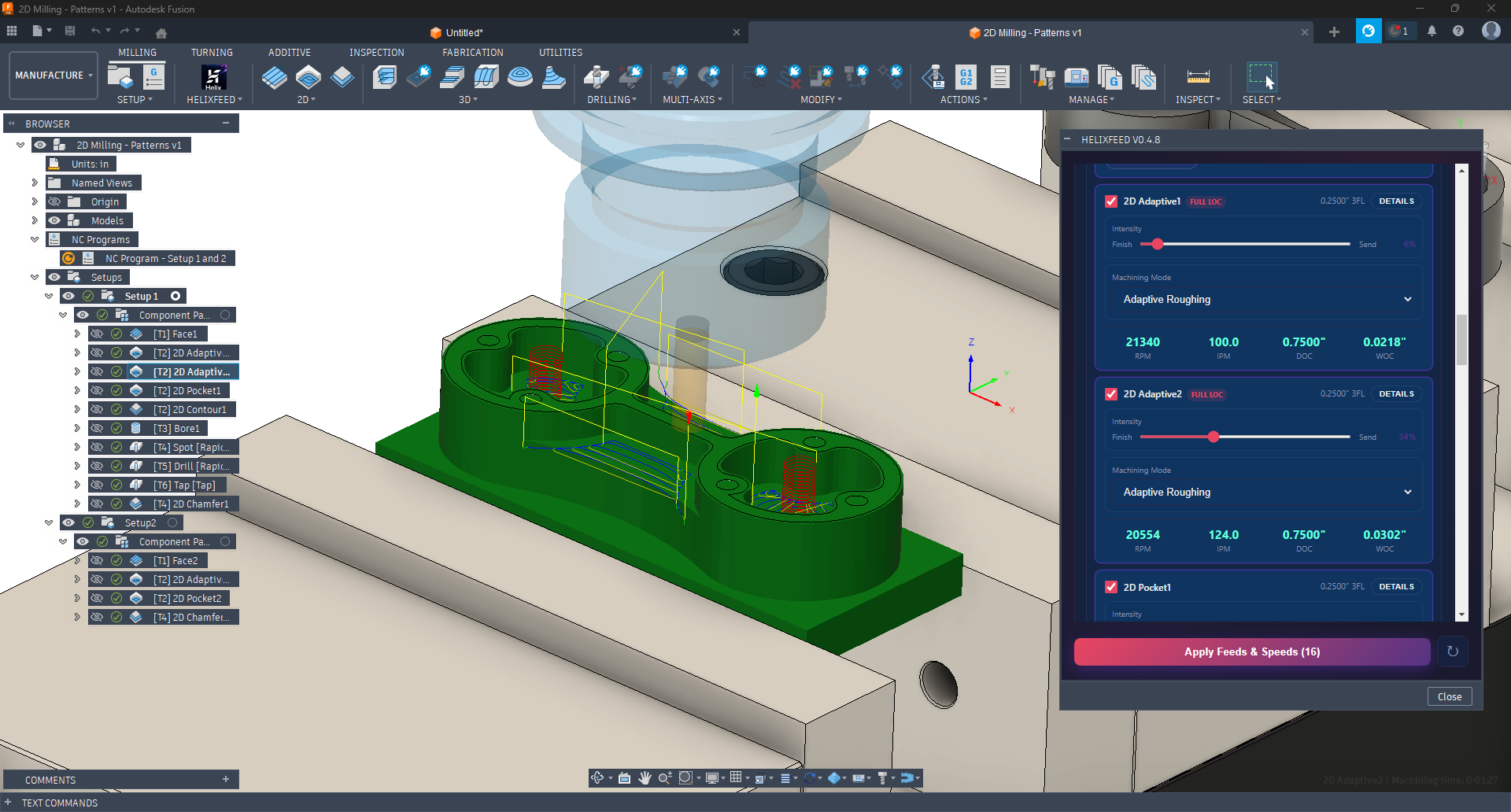Select the Measure tool under INSPECT
The height and width of the screenshot is (812, 1511).
point(1198,76)
